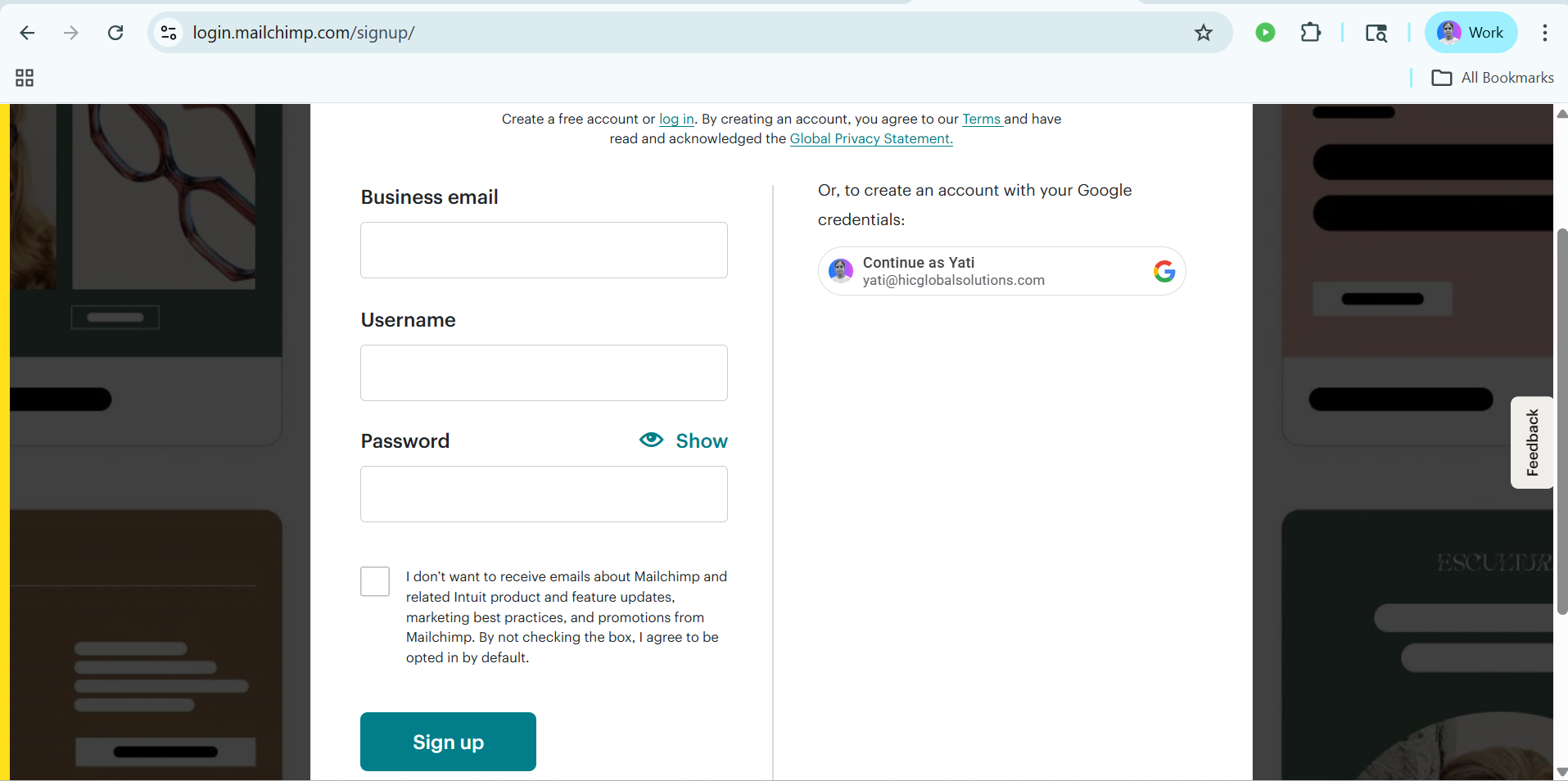
Task: Show the password with the eye toggle
Action: [x=683, y=440]
